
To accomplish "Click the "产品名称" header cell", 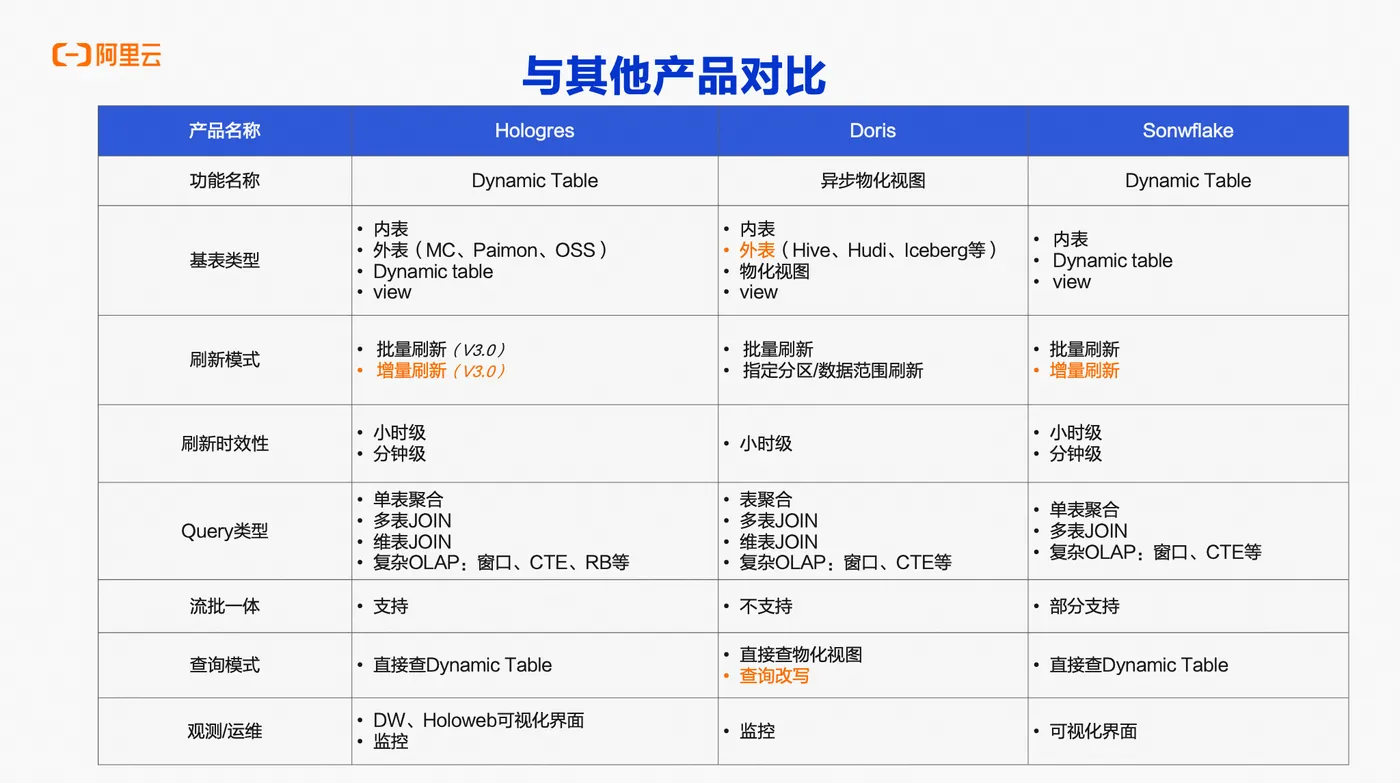I will [225, 130].
